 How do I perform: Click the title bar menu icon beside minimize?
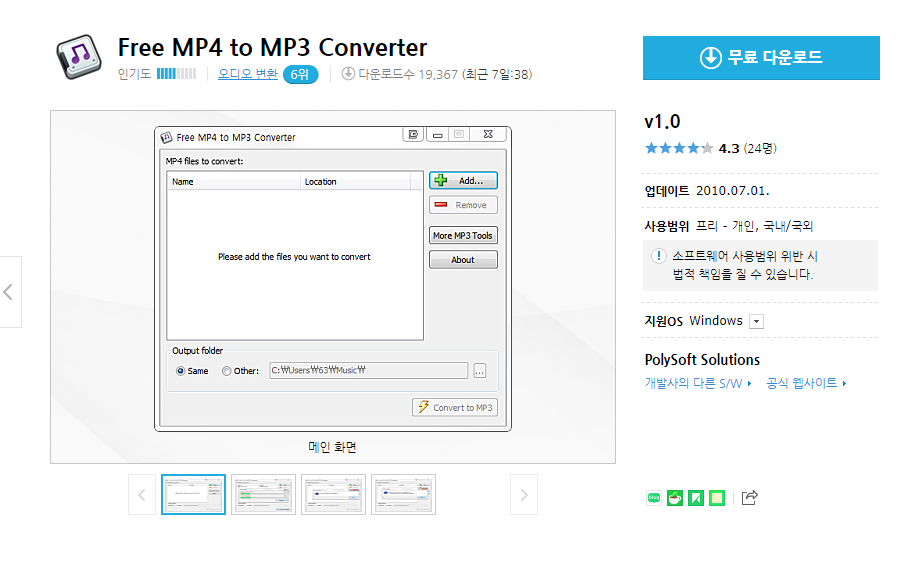(x=413, y=135)
